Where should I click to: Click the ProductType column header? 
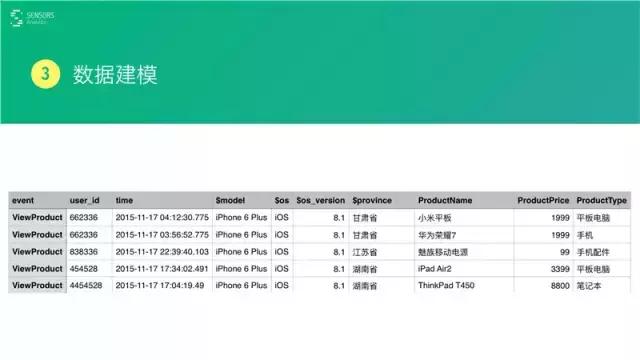(x=601, y=200)
